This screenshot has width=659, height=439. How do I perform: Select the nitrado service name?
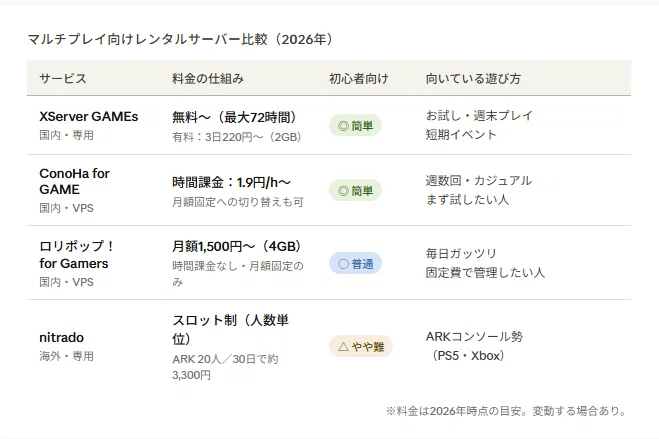61,337
